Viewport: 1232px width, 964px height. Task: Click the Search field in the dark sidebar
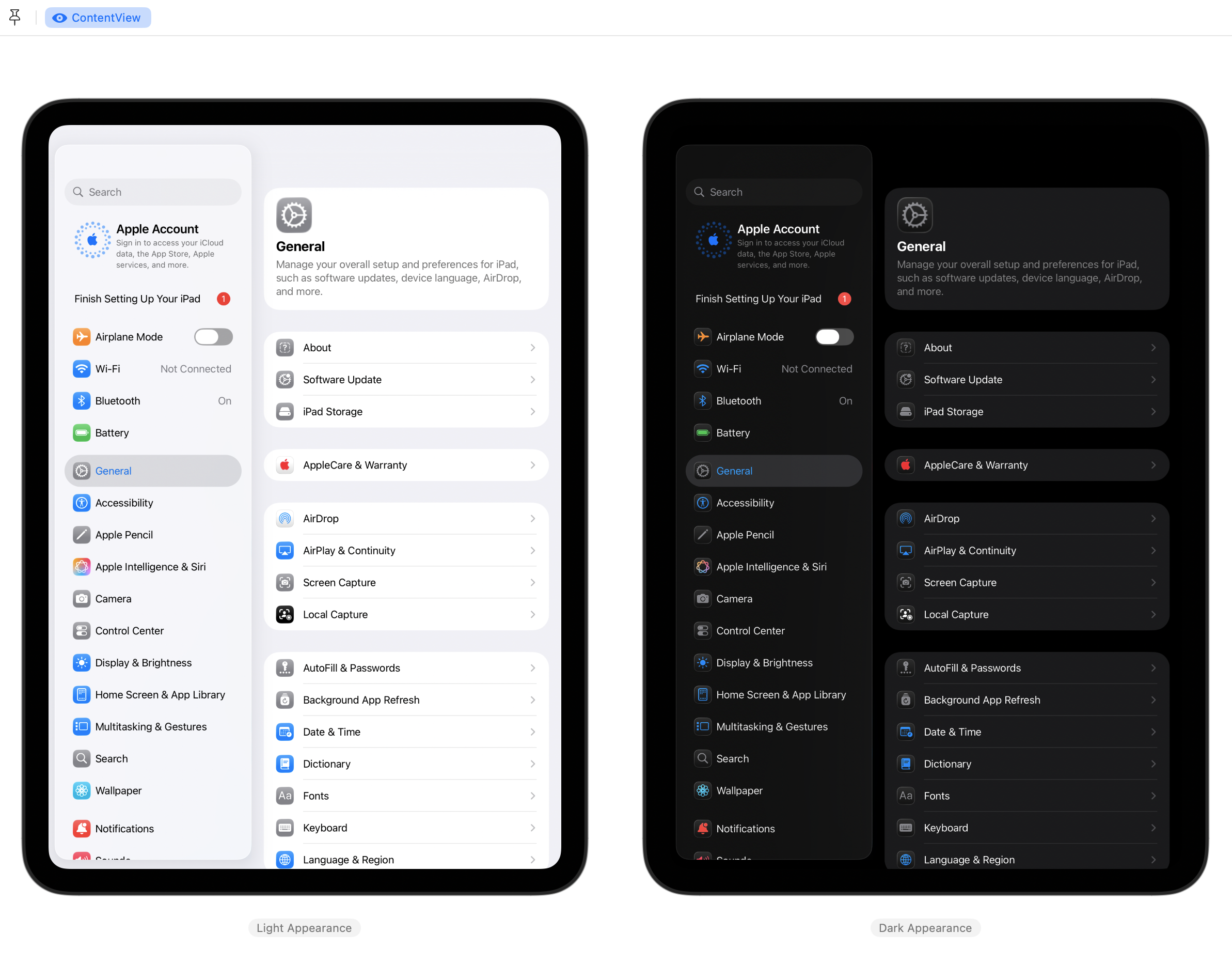pyautogui.click(x=774, y=192)
